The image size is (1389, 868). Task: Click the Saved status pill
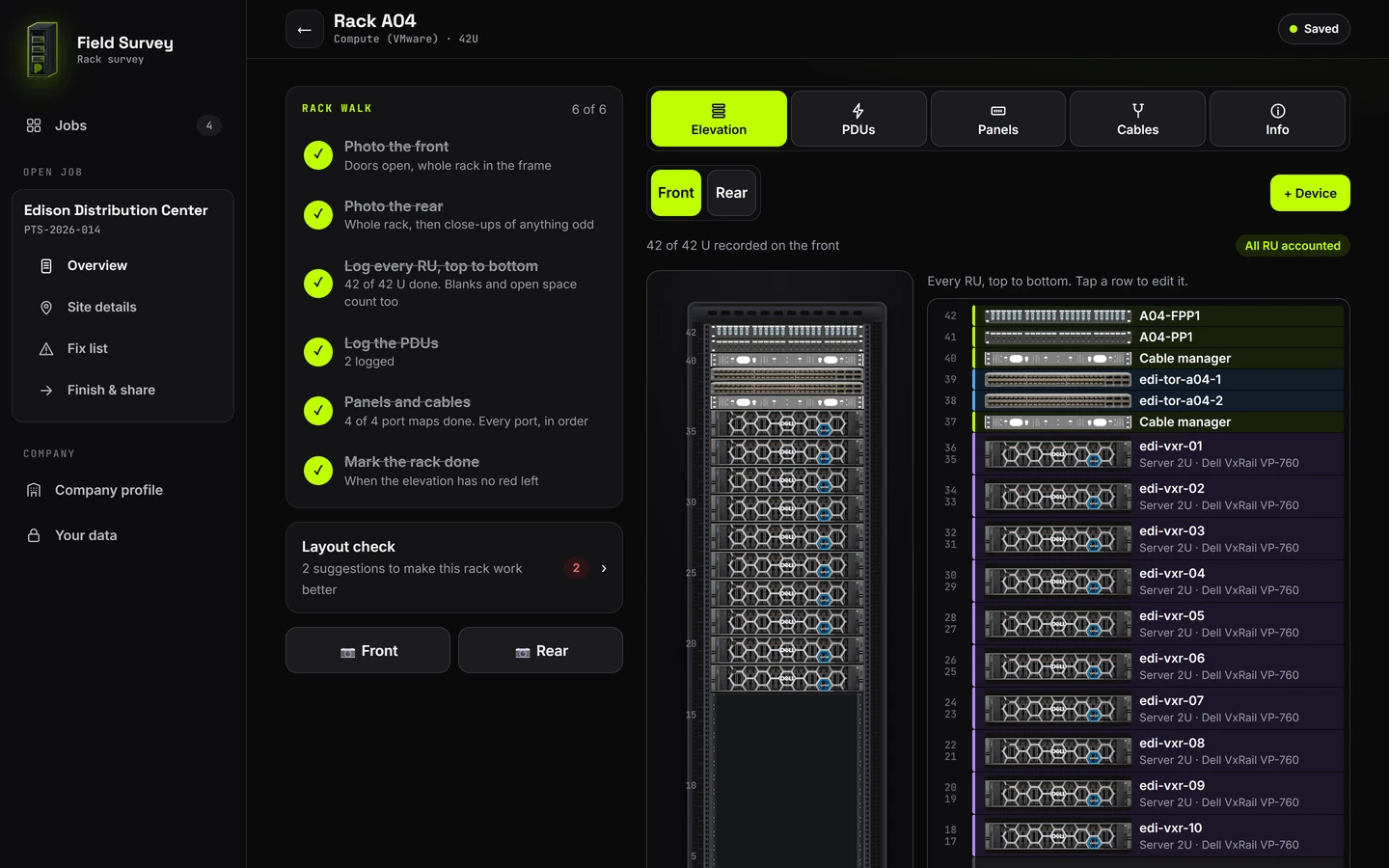[x=1314, y=29]
